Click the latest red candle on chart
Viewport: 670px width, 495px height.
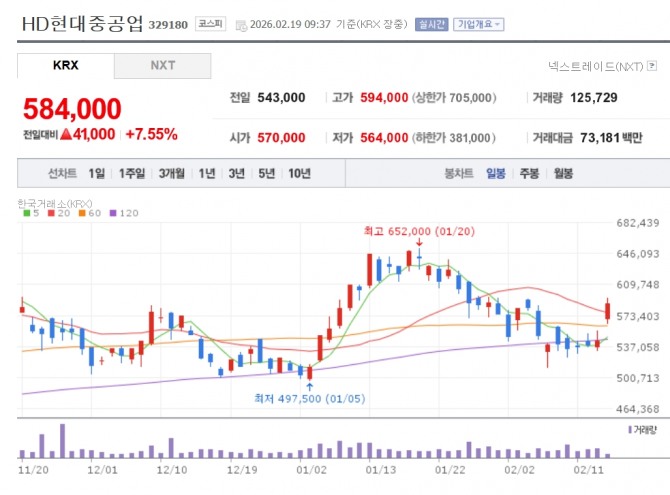(607, 311)
